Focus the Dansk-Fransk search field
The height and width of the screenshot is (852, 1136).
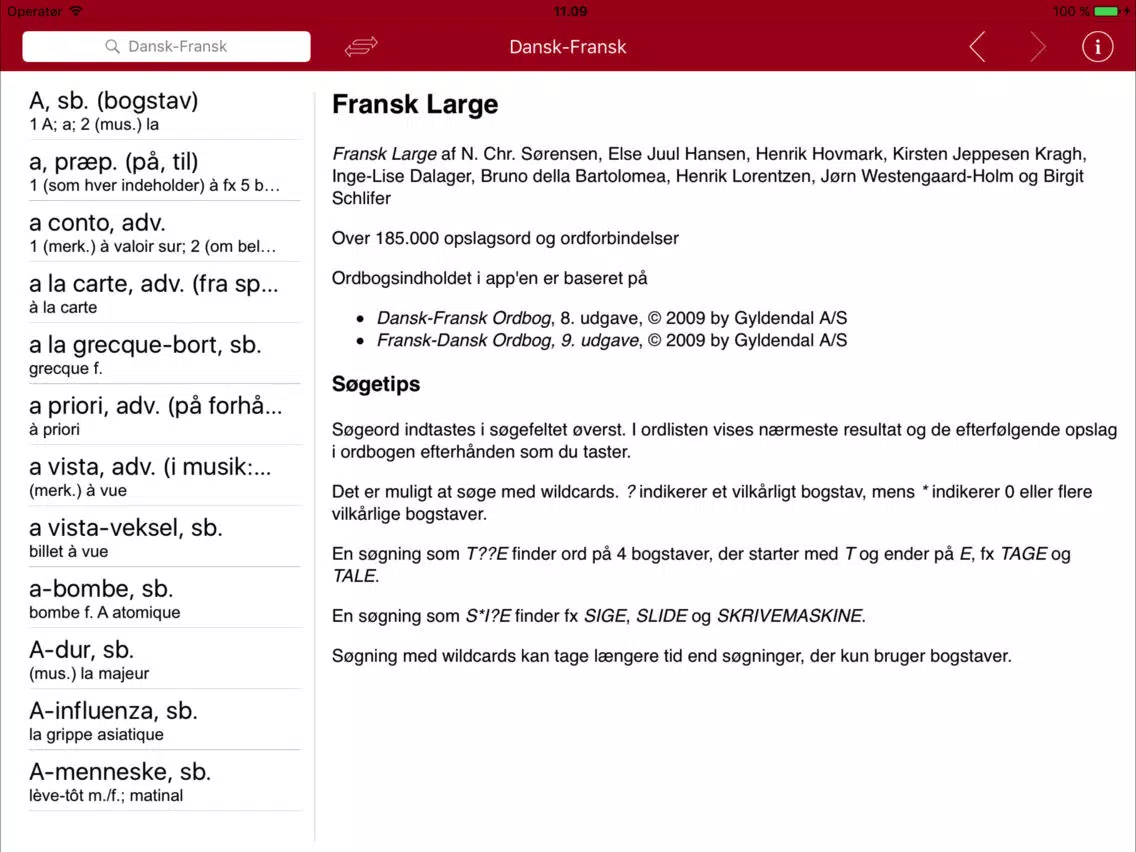point(167,46)
